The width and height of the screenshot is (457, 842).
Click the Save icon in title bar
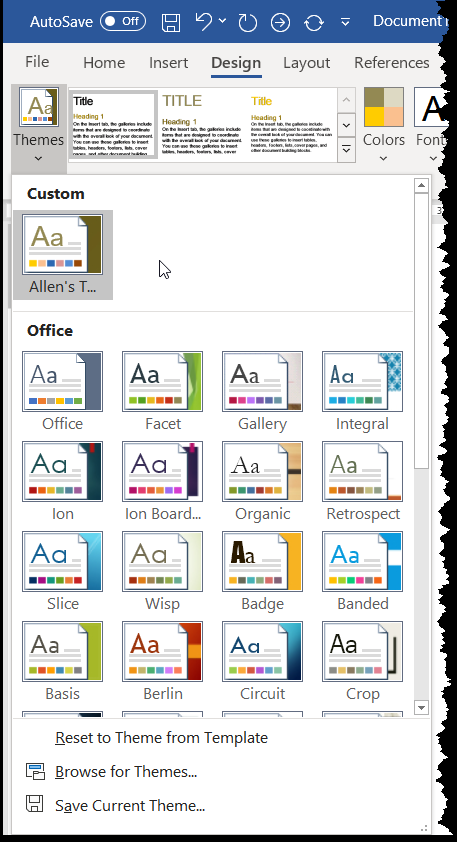coord(171,22)
